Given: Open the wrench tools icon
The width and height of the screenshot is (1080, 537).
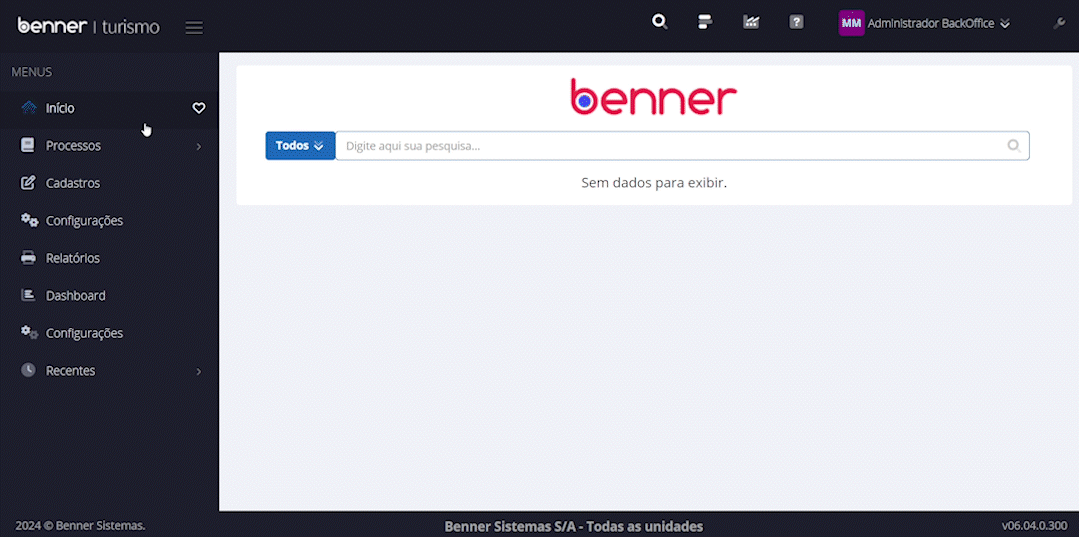Looking at the screenshot, I should (1059, 23).
